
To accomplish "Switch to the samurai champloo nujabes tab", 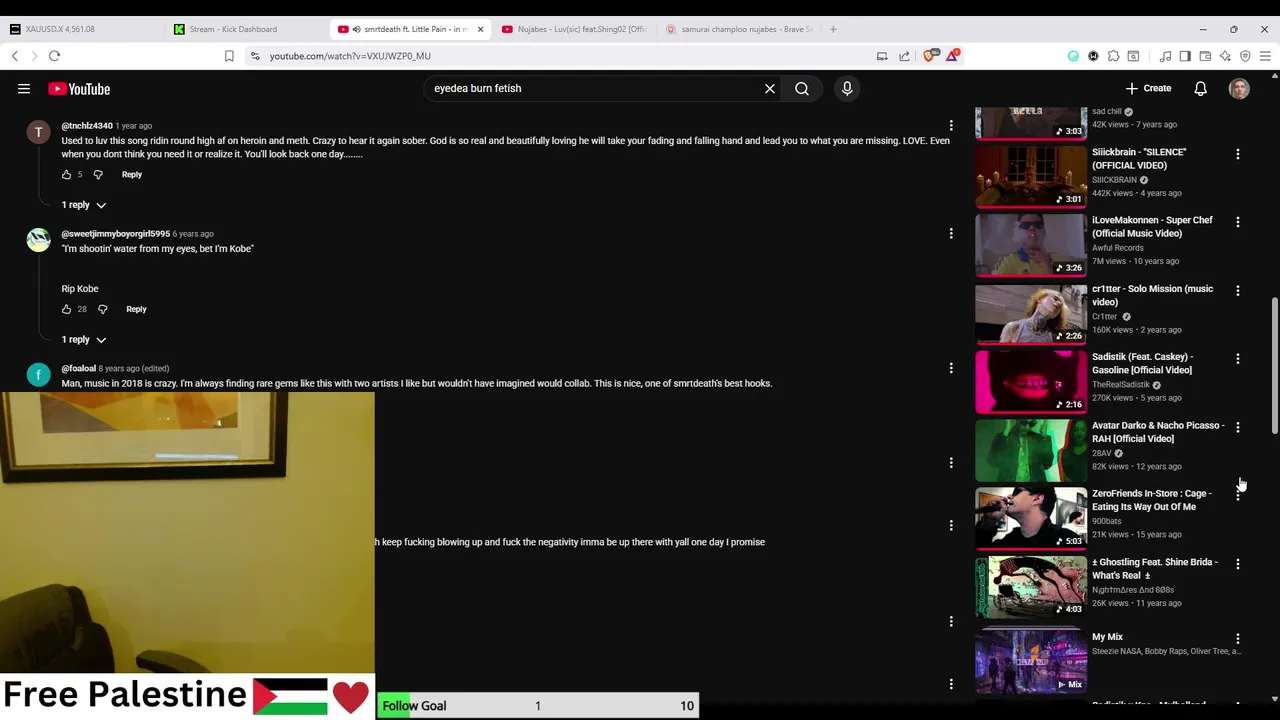I will pos(737,29).
